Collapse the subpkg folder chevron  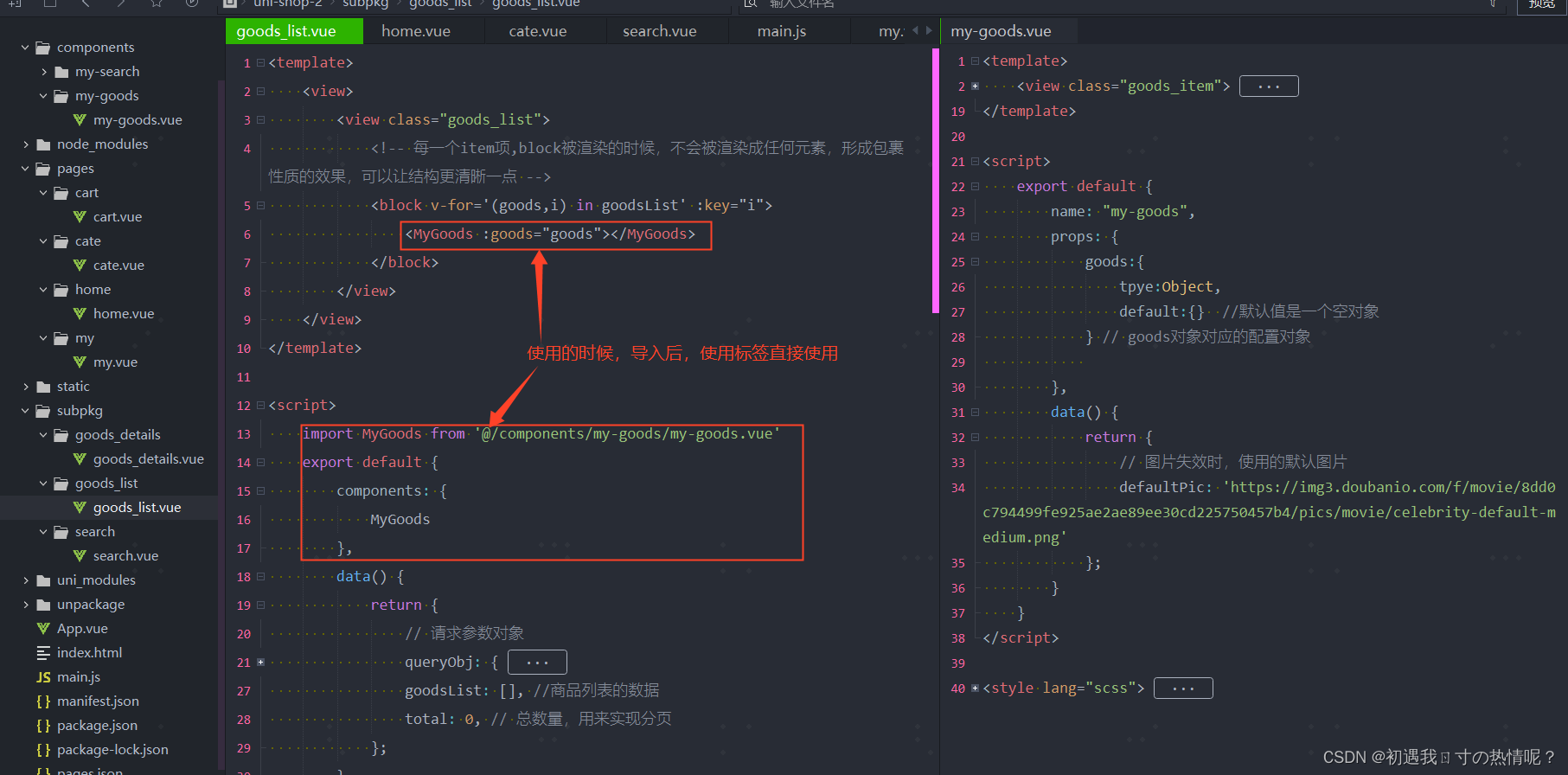pos(25,411)
